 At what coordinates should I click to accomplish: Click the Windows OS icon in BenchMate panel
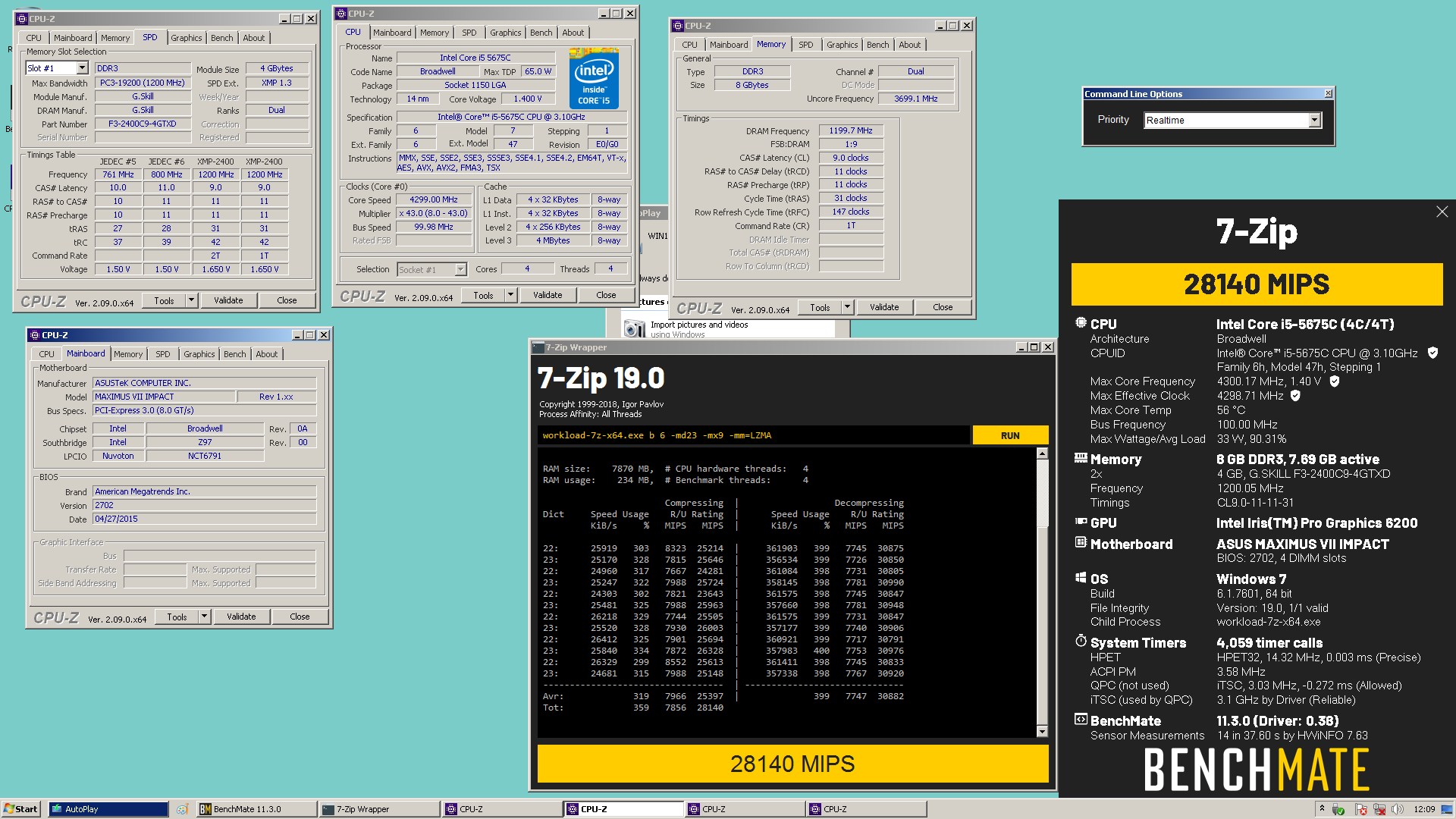point(1081,578)
